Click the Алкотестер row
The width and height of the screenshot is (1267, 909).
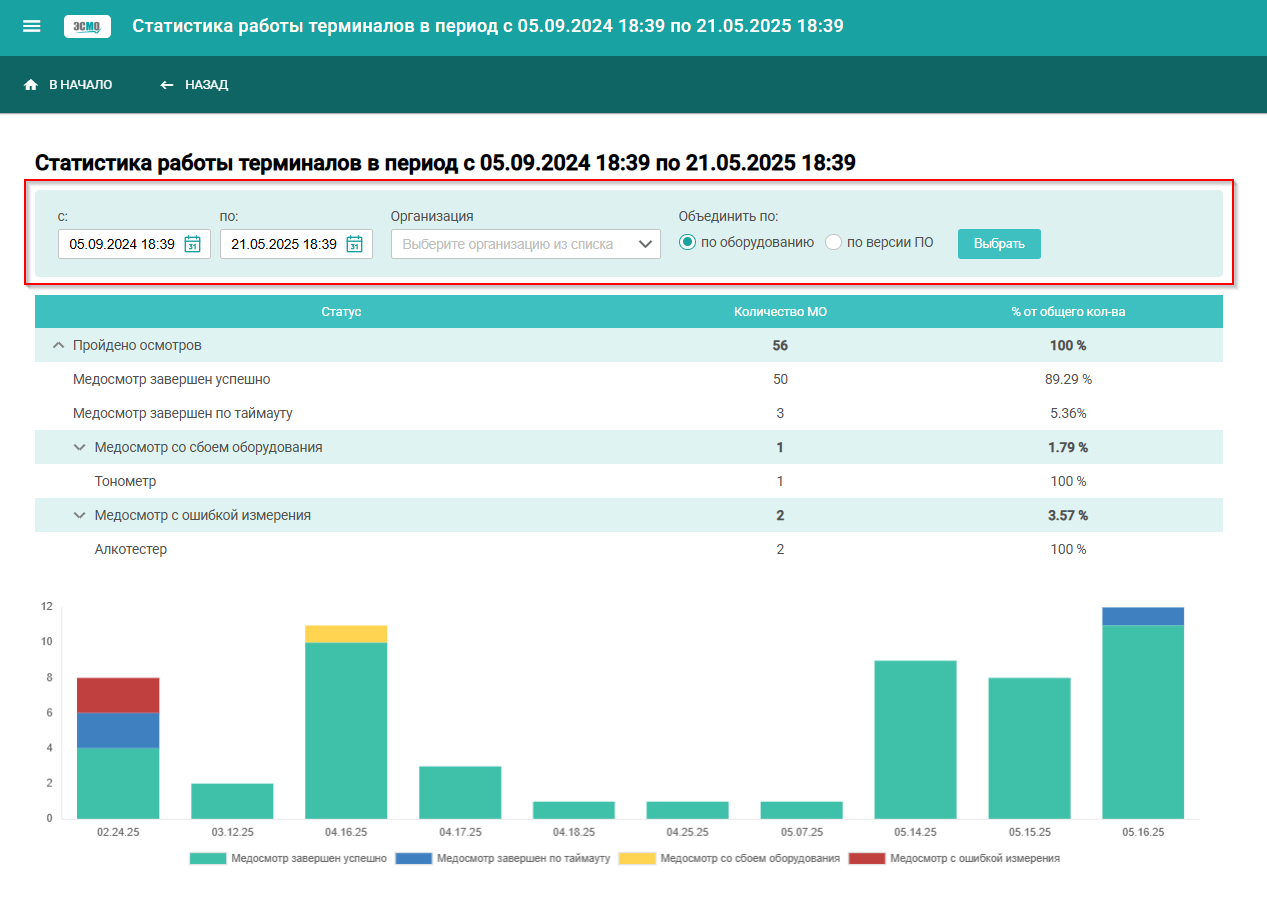[x=628, y=549]
